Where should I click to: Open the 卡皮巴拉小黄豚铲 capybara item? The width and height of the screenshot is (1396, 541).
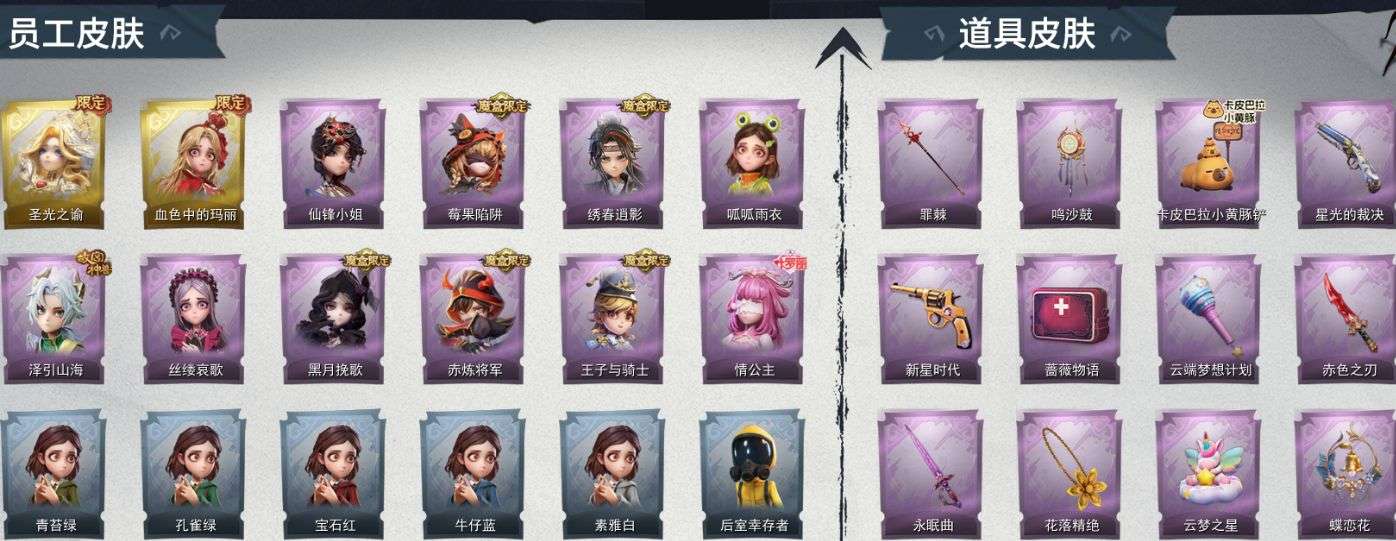point(1209,164)
